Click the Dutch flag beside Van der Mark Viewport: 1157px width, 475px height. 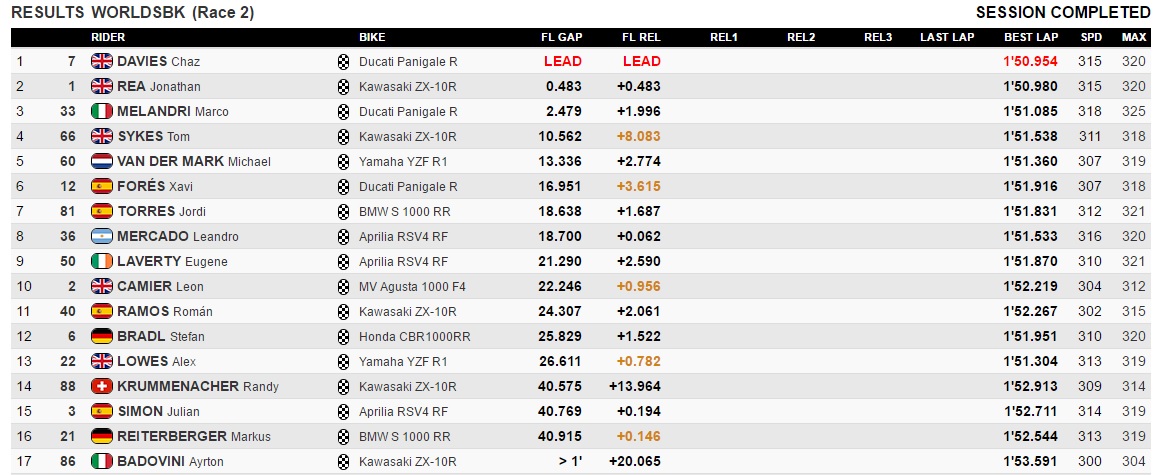coord(102,161)
